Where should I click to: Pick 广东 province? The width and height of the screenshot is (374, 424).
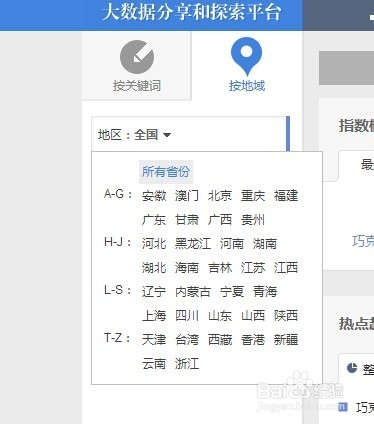pos(154,220)
